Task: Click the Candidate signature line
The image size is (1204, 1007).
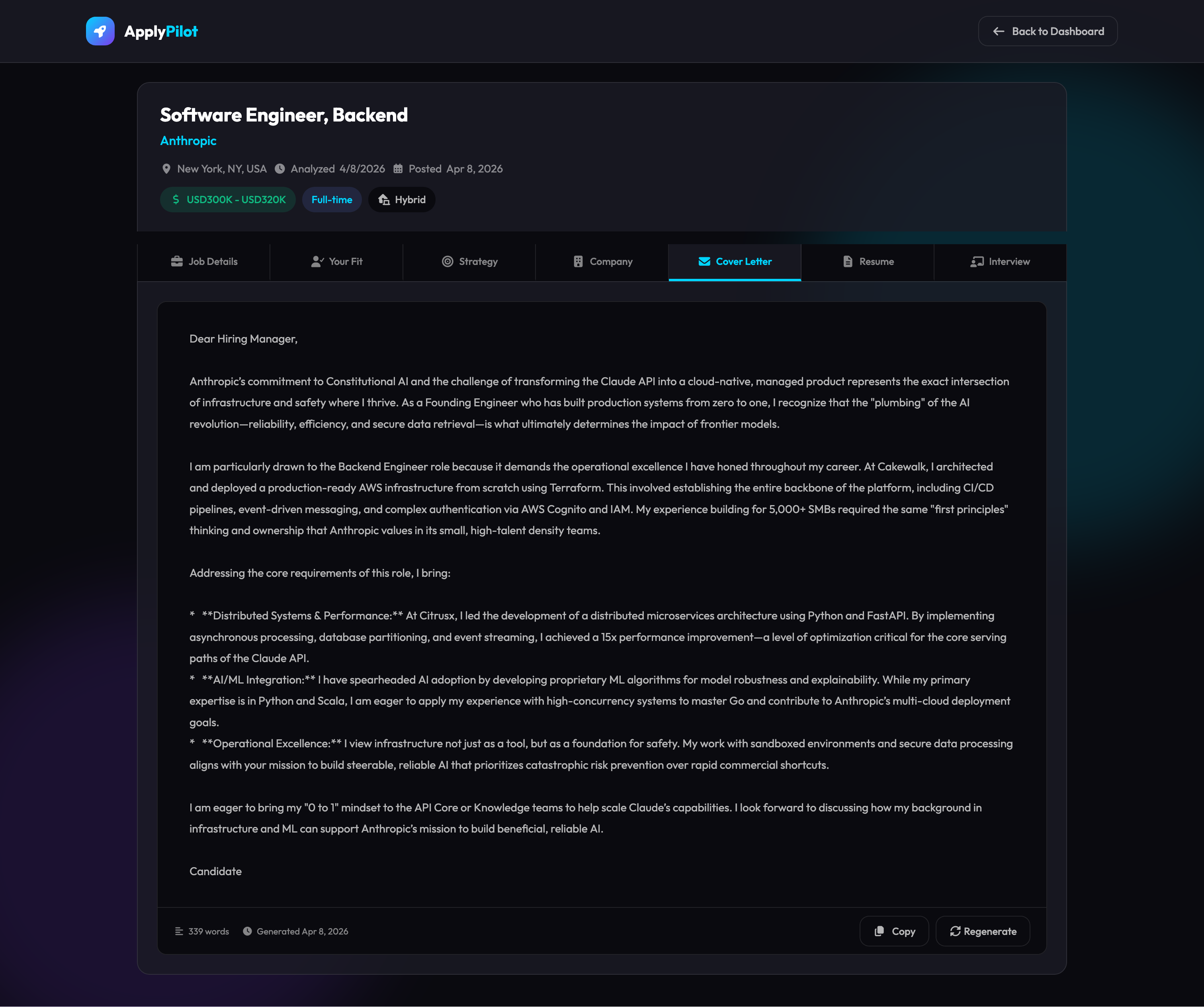Action: (x=215, y=872)
